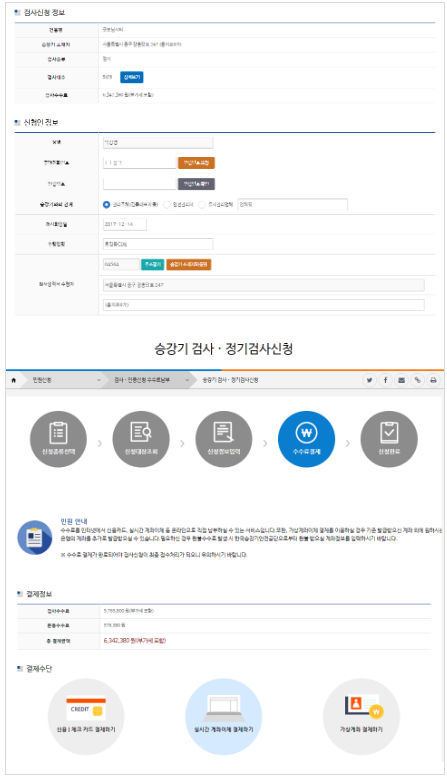Image resolution: width=447 pixels, height=779 pixels.
Task: Focus the 휴대전화 phone number field
Action: 140,163
